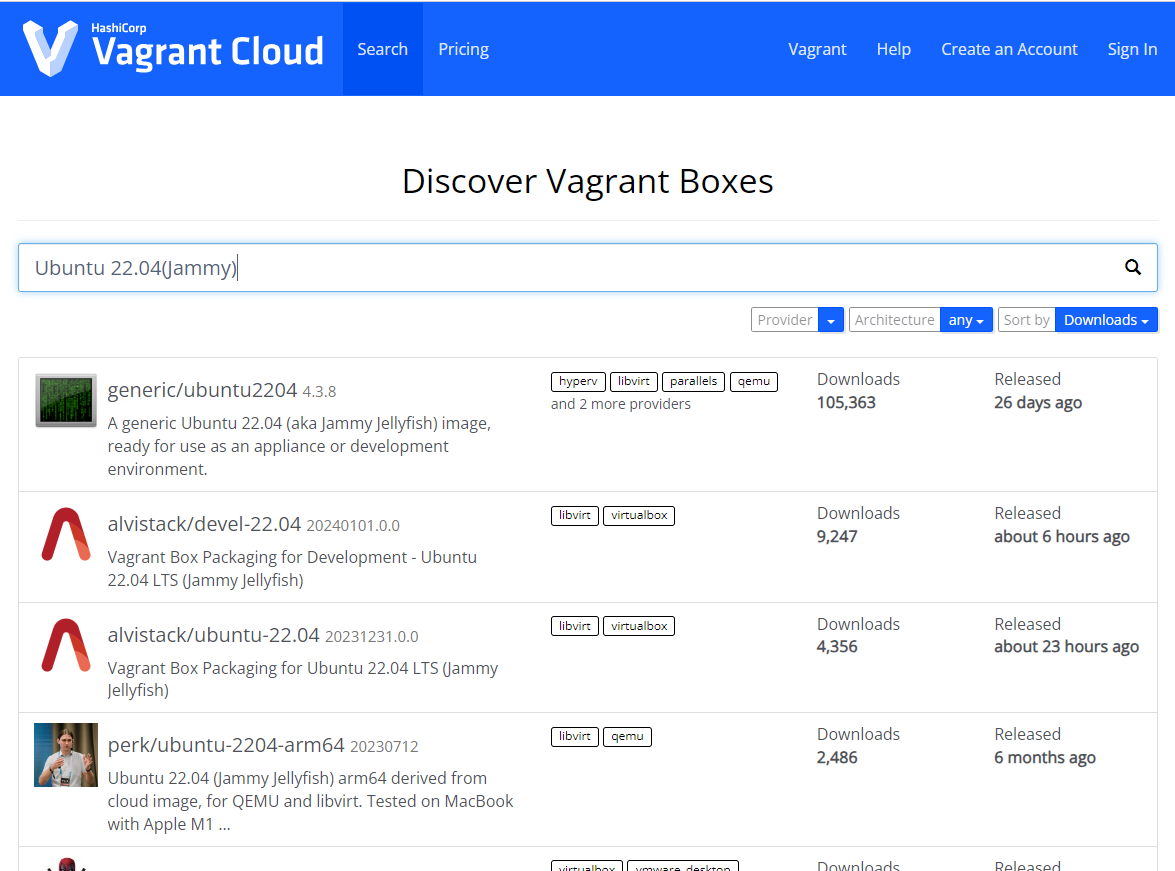Click alvistack logo beside devel-22.04
The width and height of the screenshot is (1175, 871).
[x=66, y=534]
